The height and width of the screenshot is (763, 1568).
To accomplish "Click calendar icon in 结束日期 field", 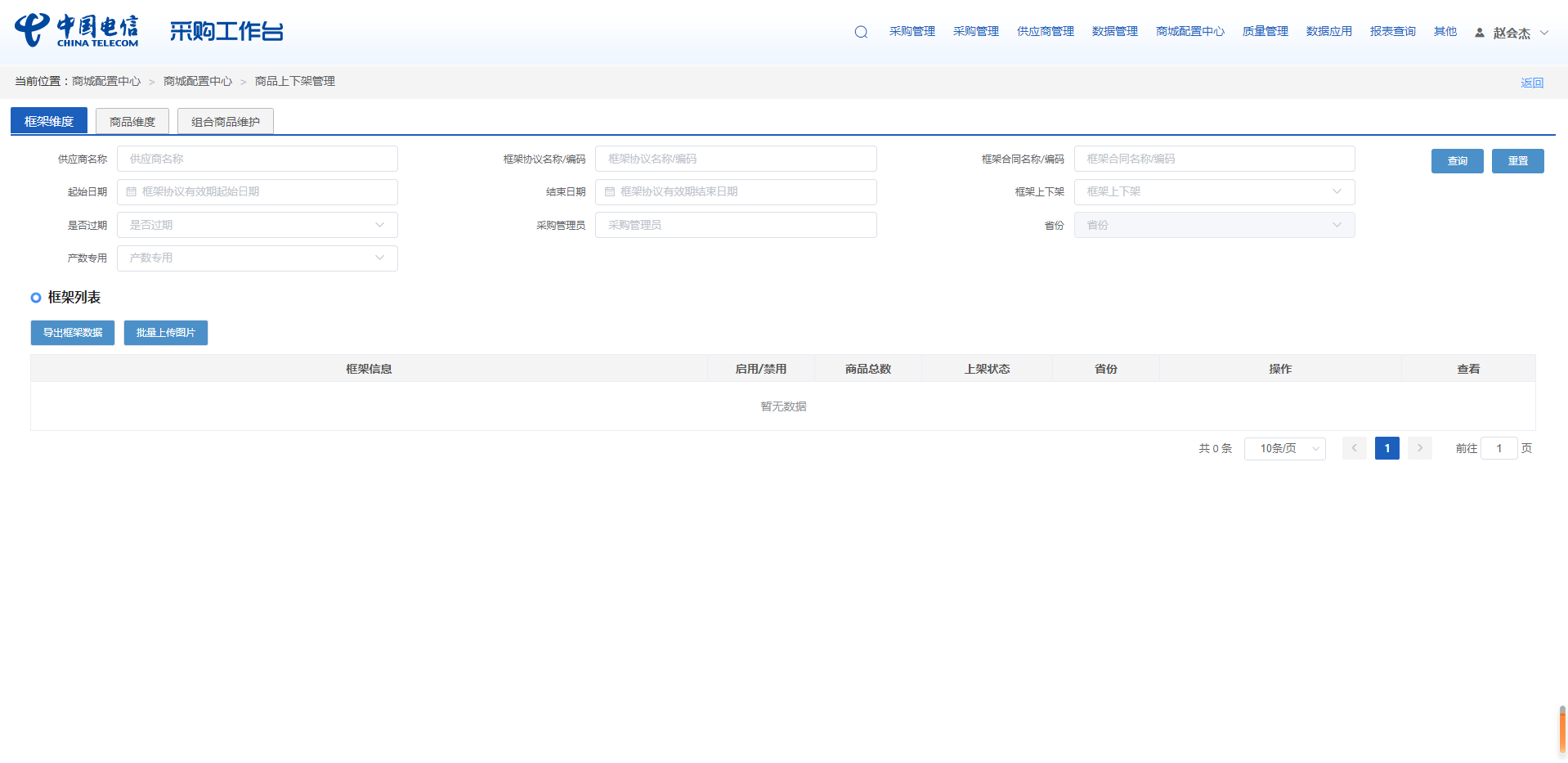I will click(609, 191).
